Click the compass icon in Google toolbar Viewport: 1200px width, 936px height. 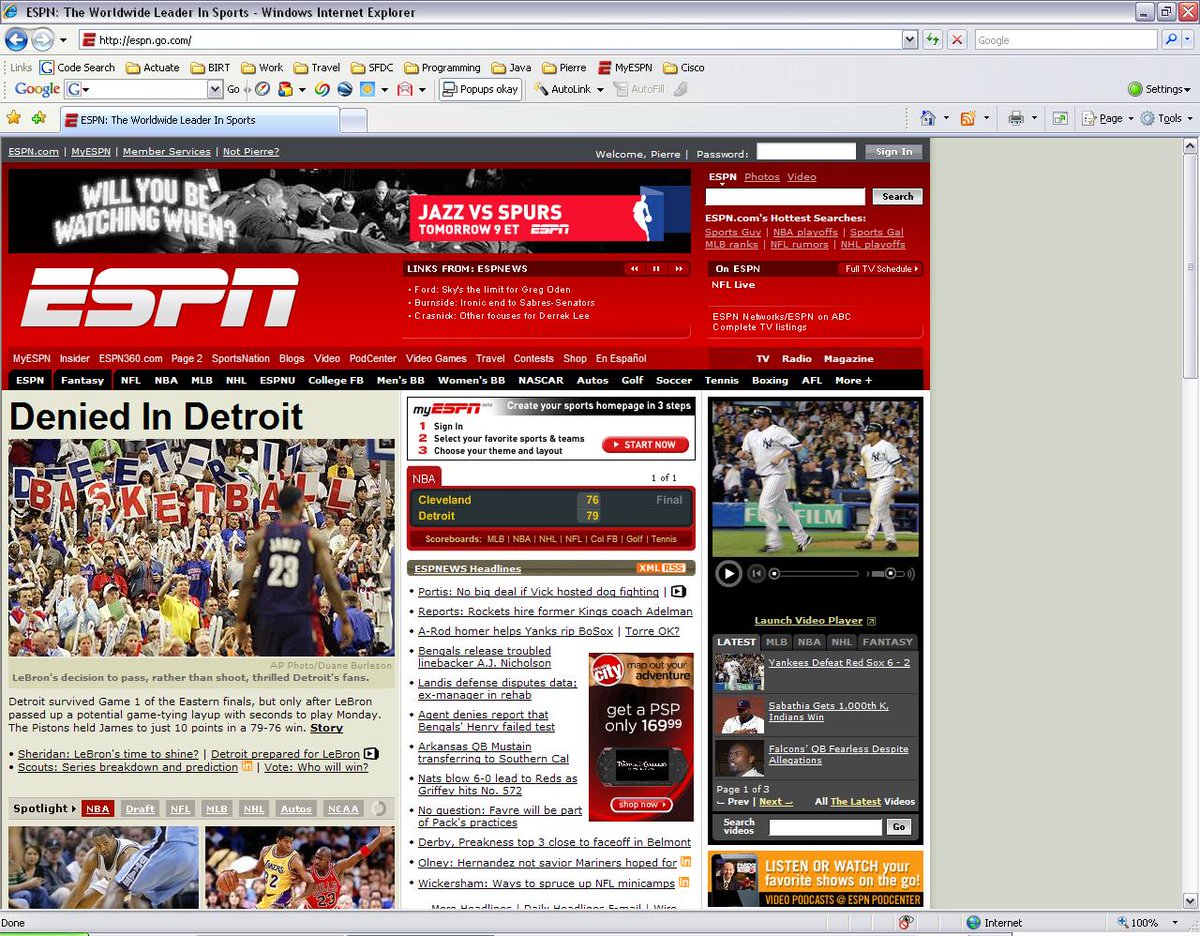coord(262,89)
